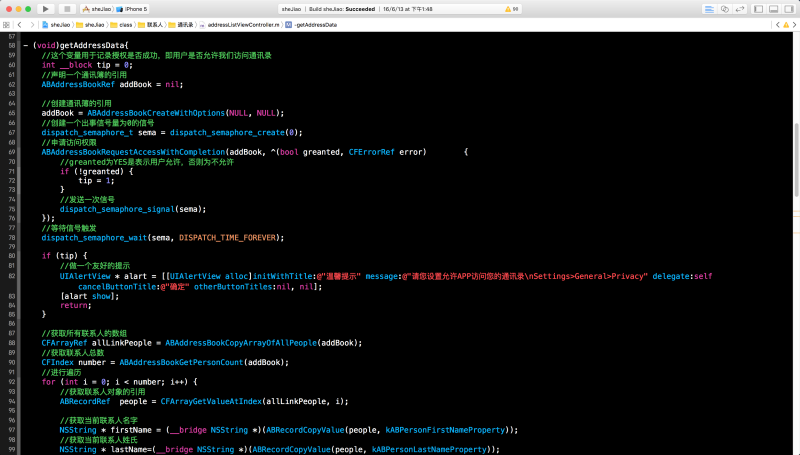The height and width of the screenshot is (455, 800).
Task: Click the "温馨提示" string literal
Action: 339,276
